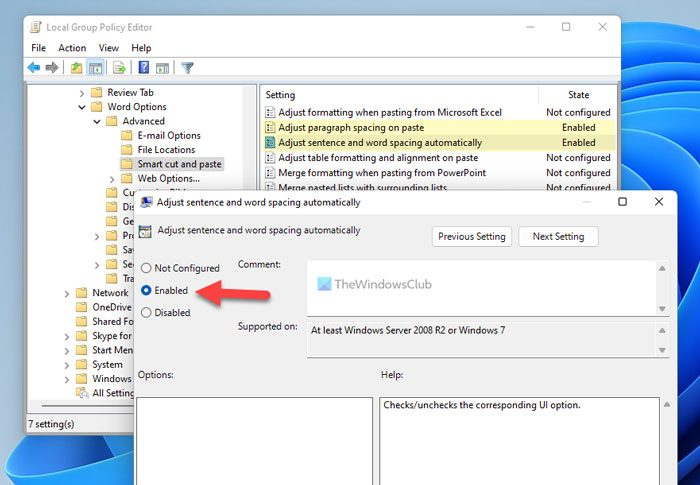Click the Review Tab folder icon
The height and width of the screenshot is (485, 700).
[96, 92]
